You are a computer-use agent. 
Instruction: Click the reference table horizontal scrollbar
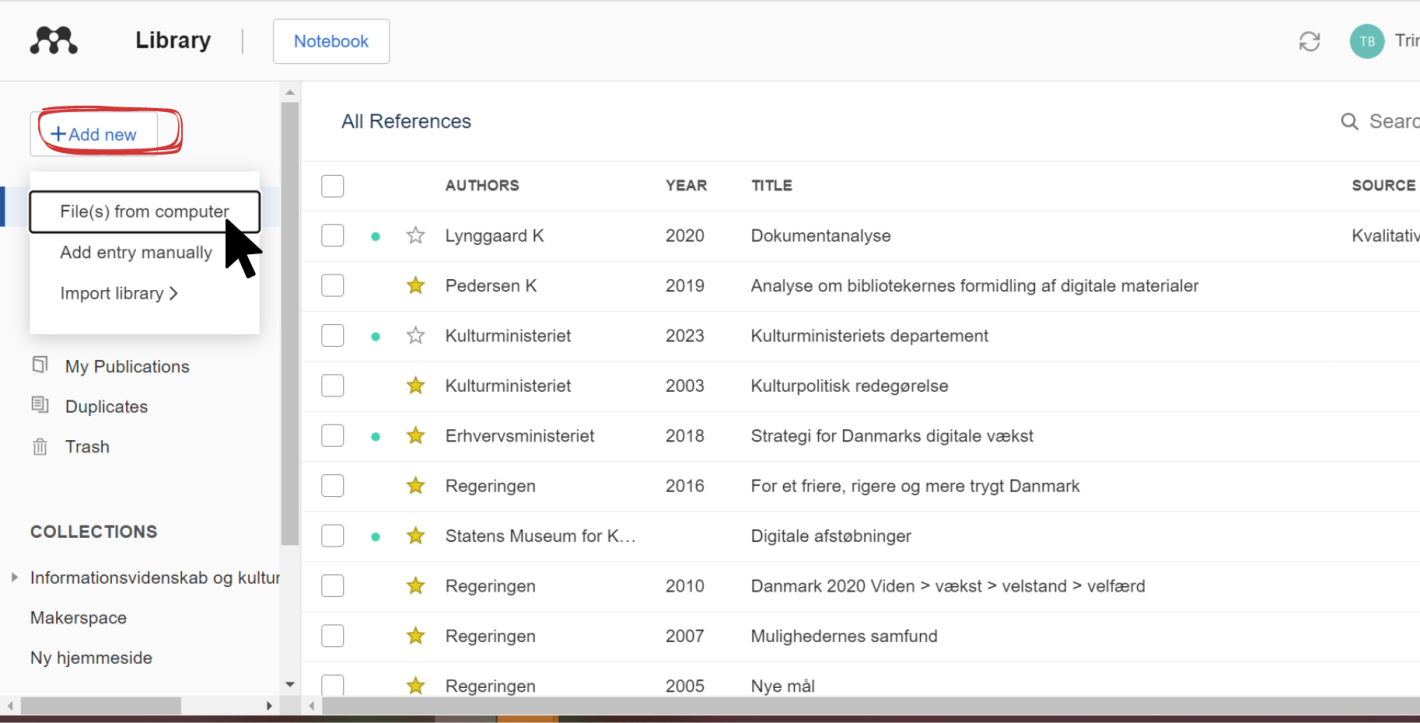(x=870, y=706)
